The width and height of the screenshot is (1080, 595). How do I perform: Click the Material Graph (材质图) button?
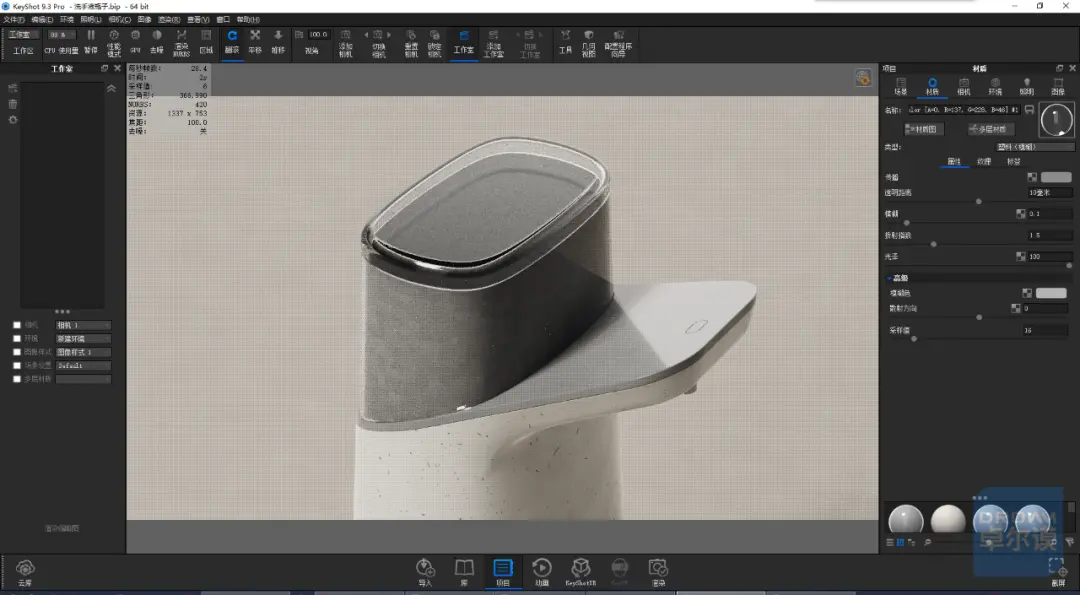[x=924, y=129]
